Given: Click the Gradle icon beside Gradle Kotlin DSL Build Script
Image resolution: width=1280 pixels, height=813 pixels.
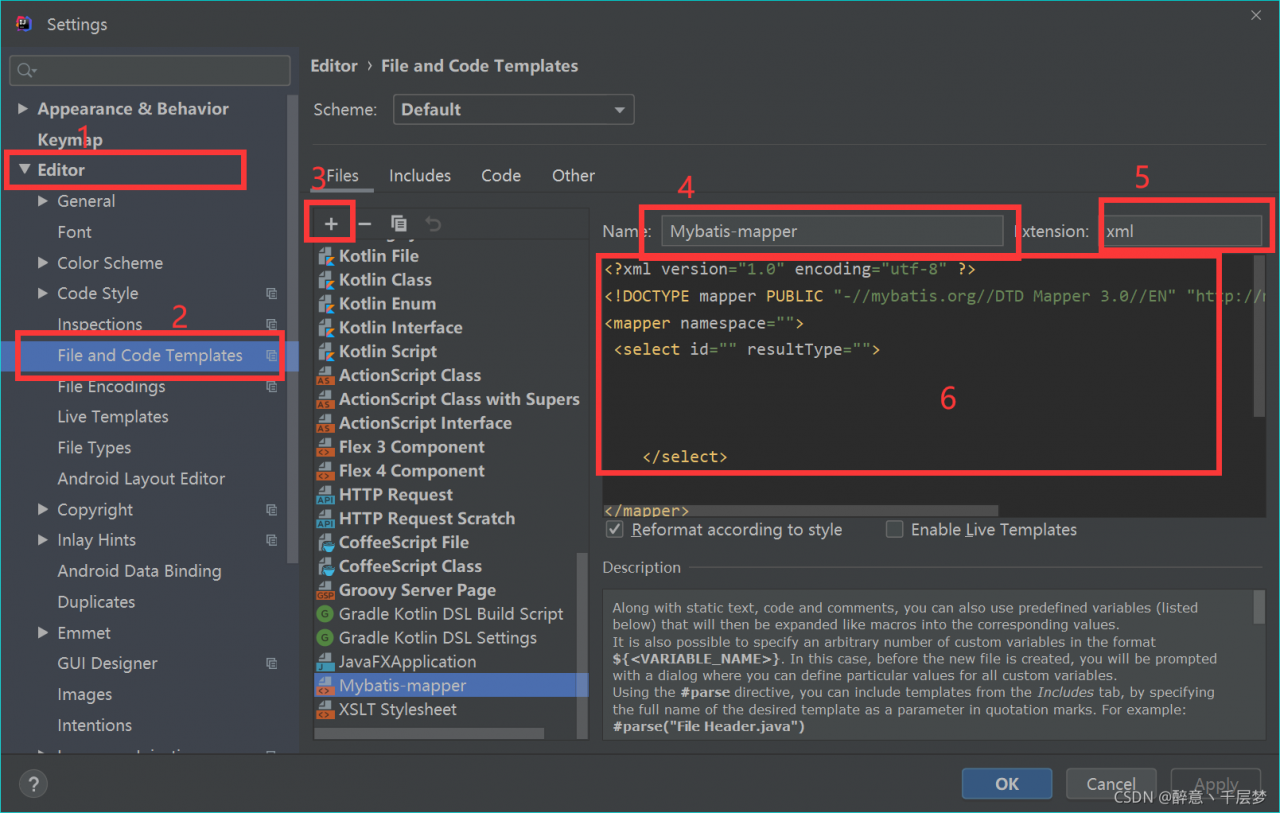Looking at the screenshot, I should pyautogui.click(x=326, y=614).
